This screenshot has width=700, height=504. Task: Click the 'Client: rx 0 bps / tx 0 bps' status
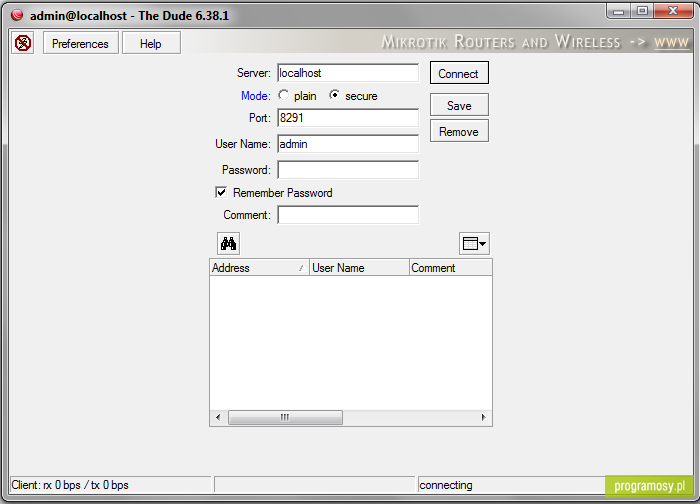point(70,485)
